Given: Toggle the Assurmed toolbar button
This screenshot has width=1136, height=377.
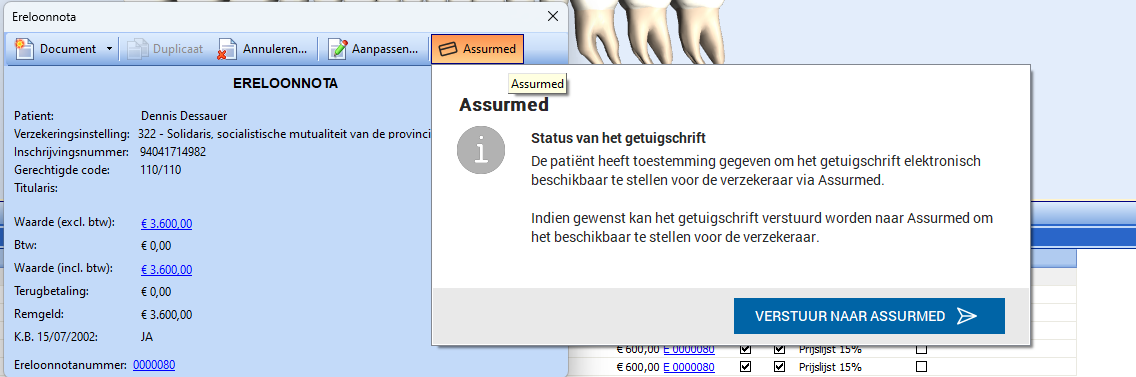Looking at the screenshot, I should coord(477,49).
